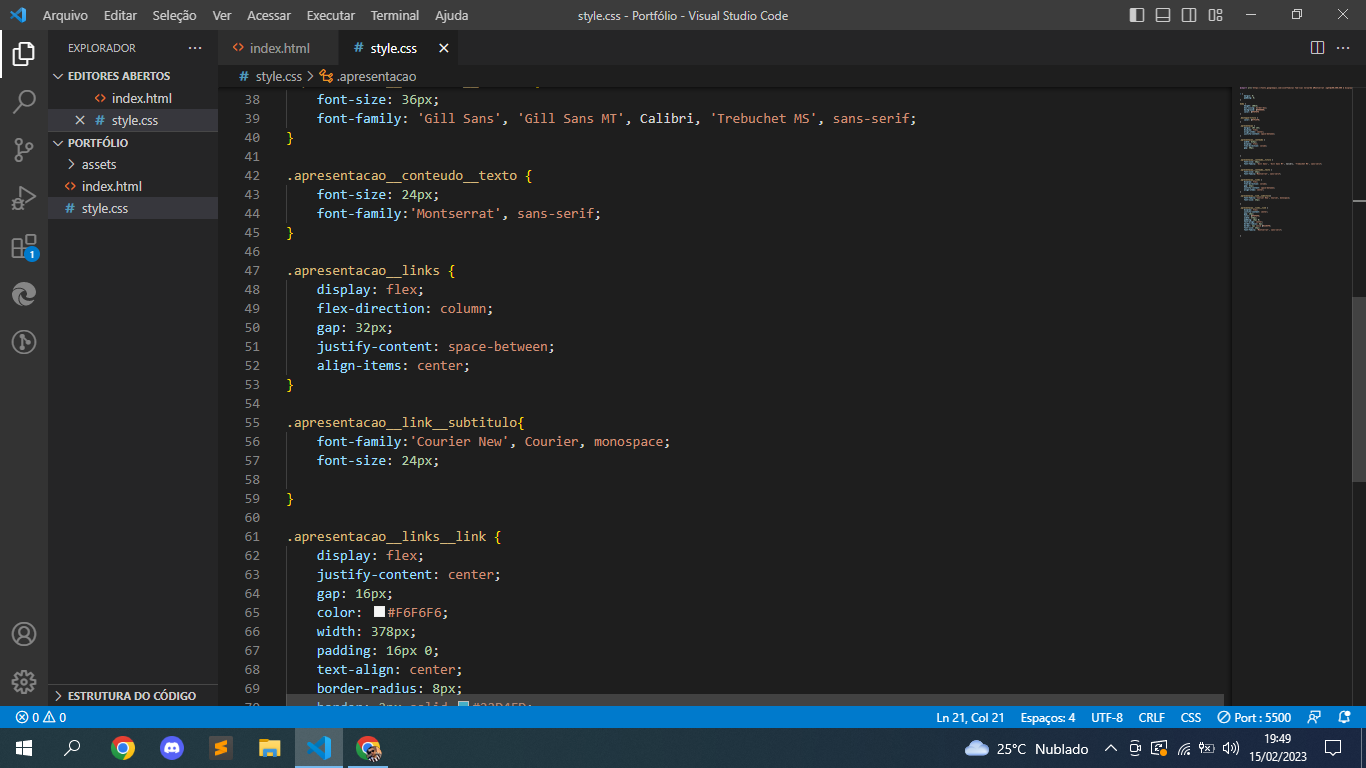Toggle Panel layout button in title bar
Screen dimensions: 1366x768
(1163, 15)
